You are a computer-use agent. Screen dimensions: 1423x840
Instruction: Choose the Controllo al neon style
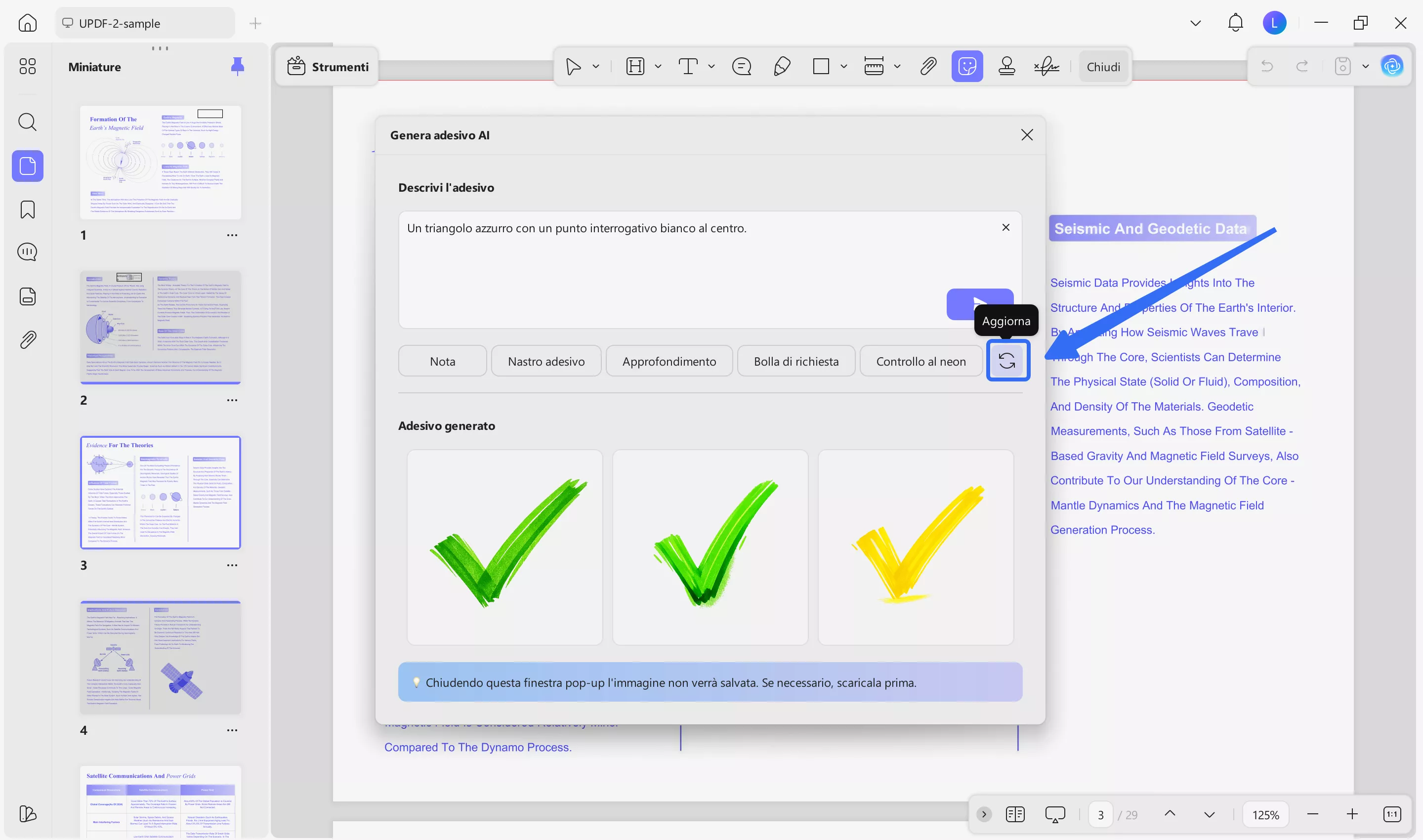[921, 361]
